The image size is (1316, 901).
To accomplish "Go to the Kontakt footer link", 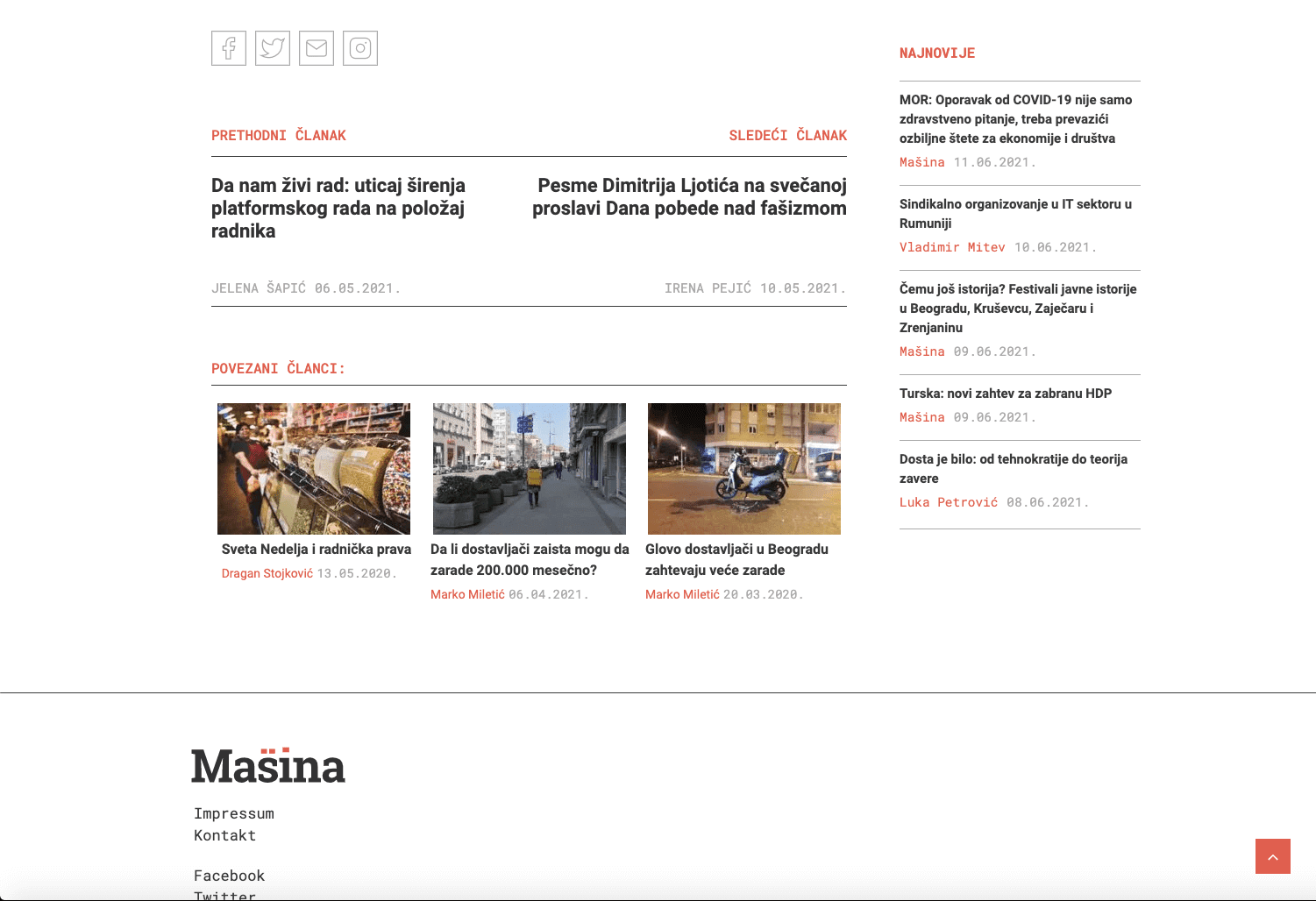I will point(224,835).
